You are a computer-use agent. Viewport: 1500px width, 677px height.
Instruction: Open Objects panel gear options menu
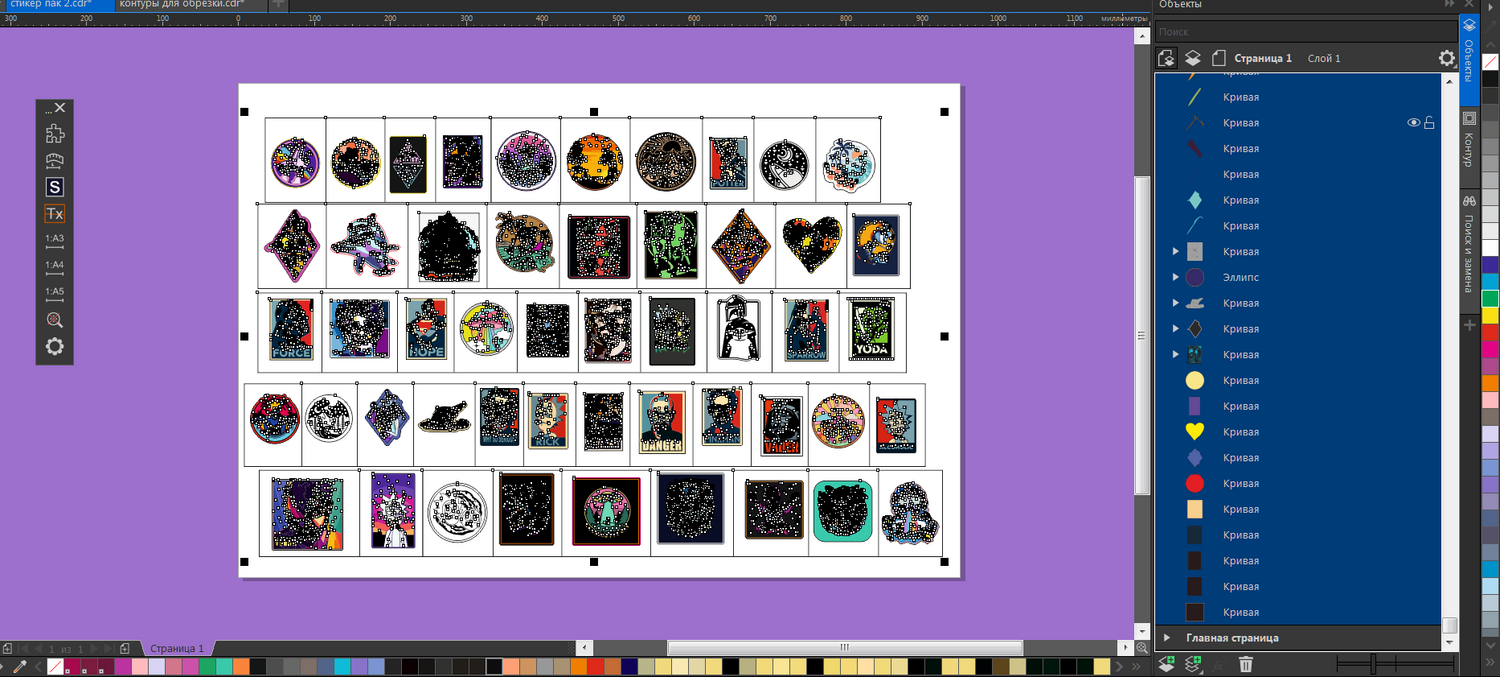[1447, 58]
